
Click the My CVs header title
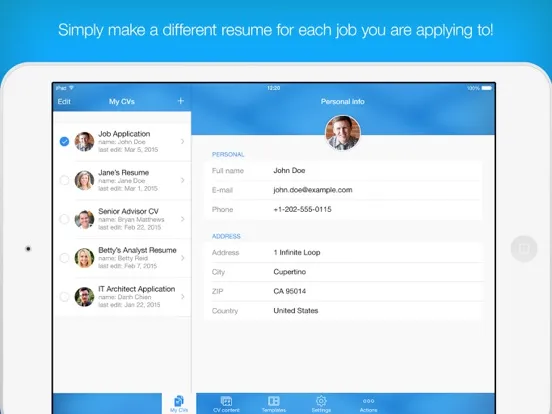[x=122, y=101]
